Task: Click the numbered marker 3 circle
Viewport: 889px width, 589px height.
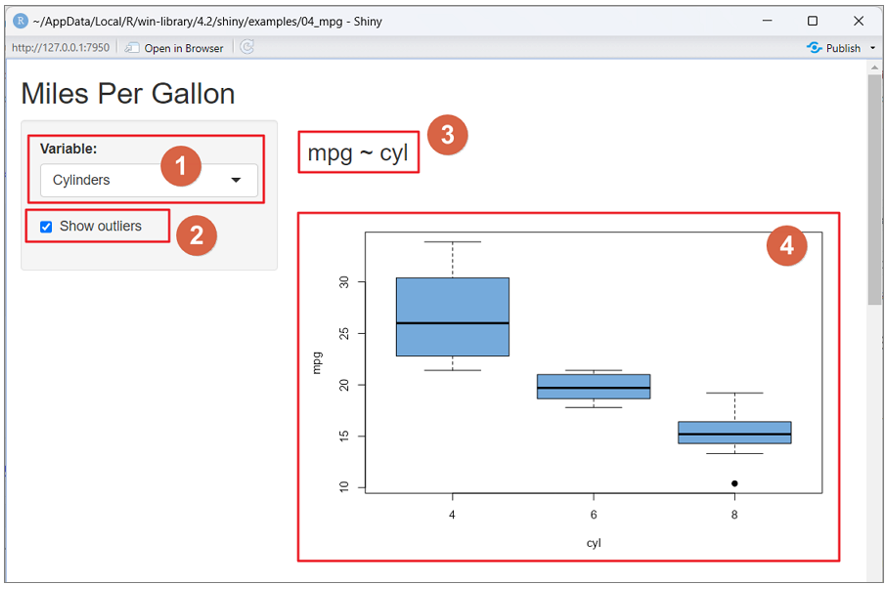Action: (447, 135)
